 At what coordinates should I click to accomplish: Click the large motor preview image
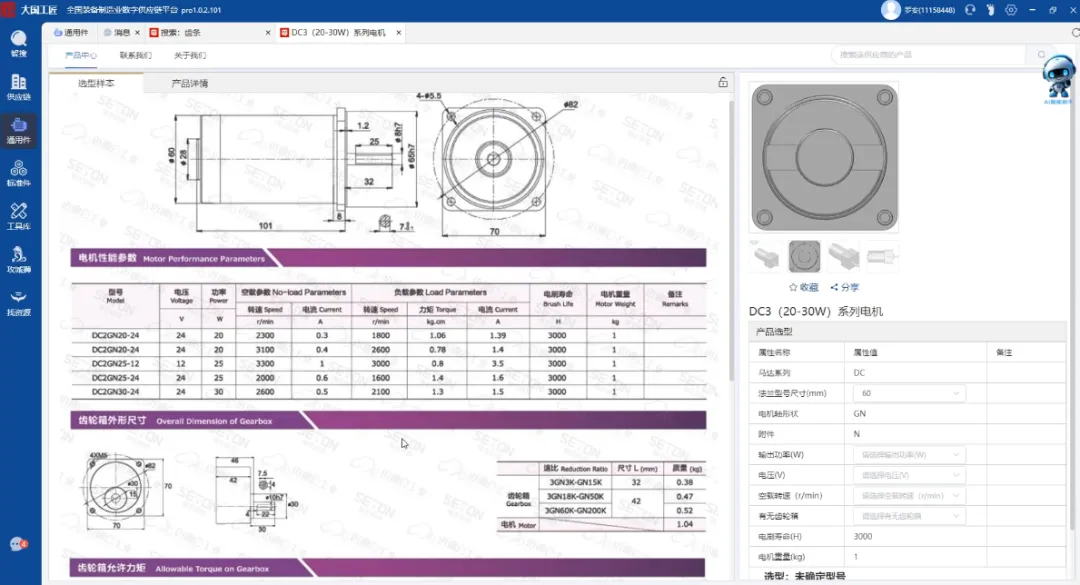(x=824, y=158)
